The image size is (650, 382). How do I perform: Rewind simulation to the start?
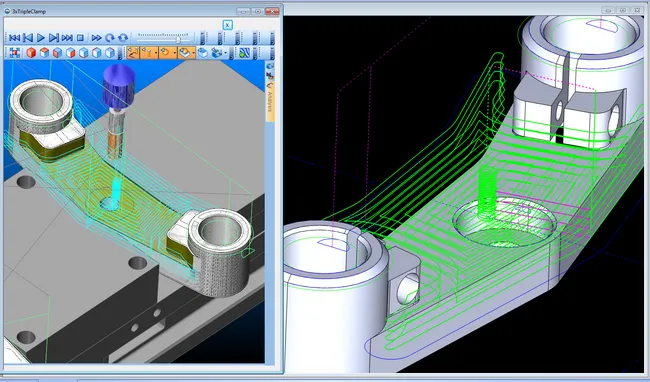(15, 38)
